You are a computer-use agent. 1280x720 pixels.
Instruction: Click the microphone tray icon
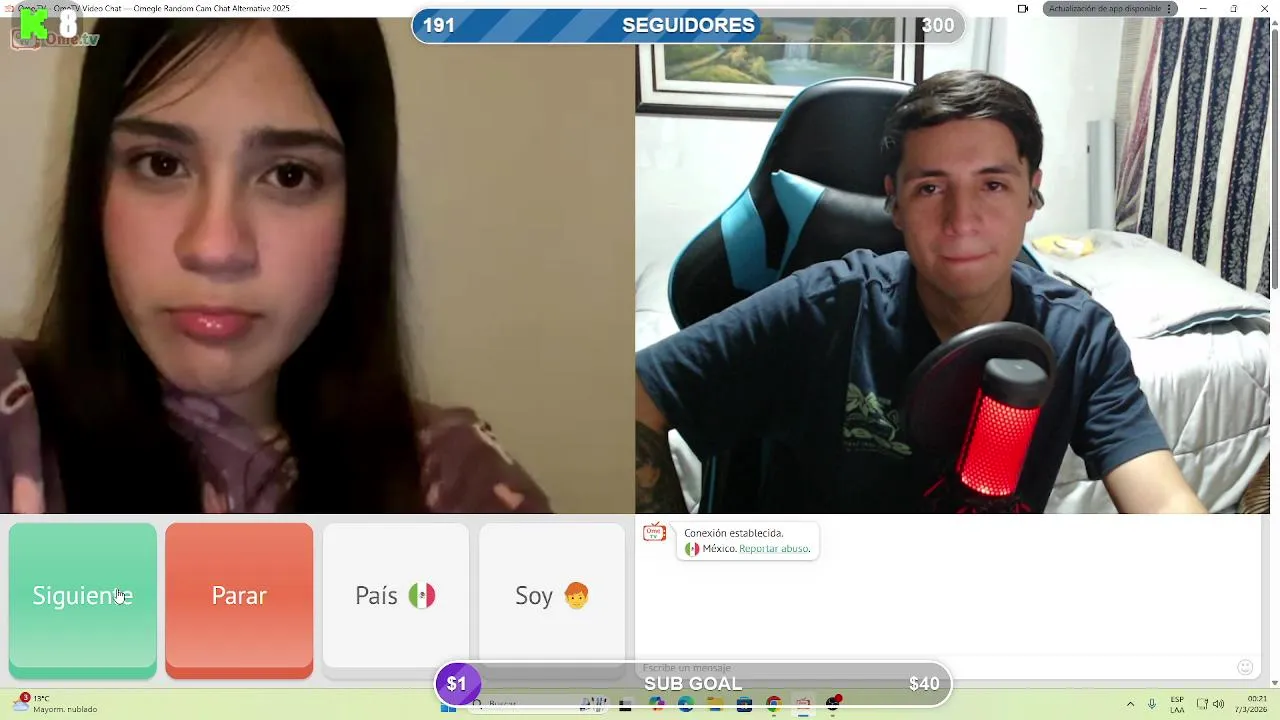[1152, 704]
